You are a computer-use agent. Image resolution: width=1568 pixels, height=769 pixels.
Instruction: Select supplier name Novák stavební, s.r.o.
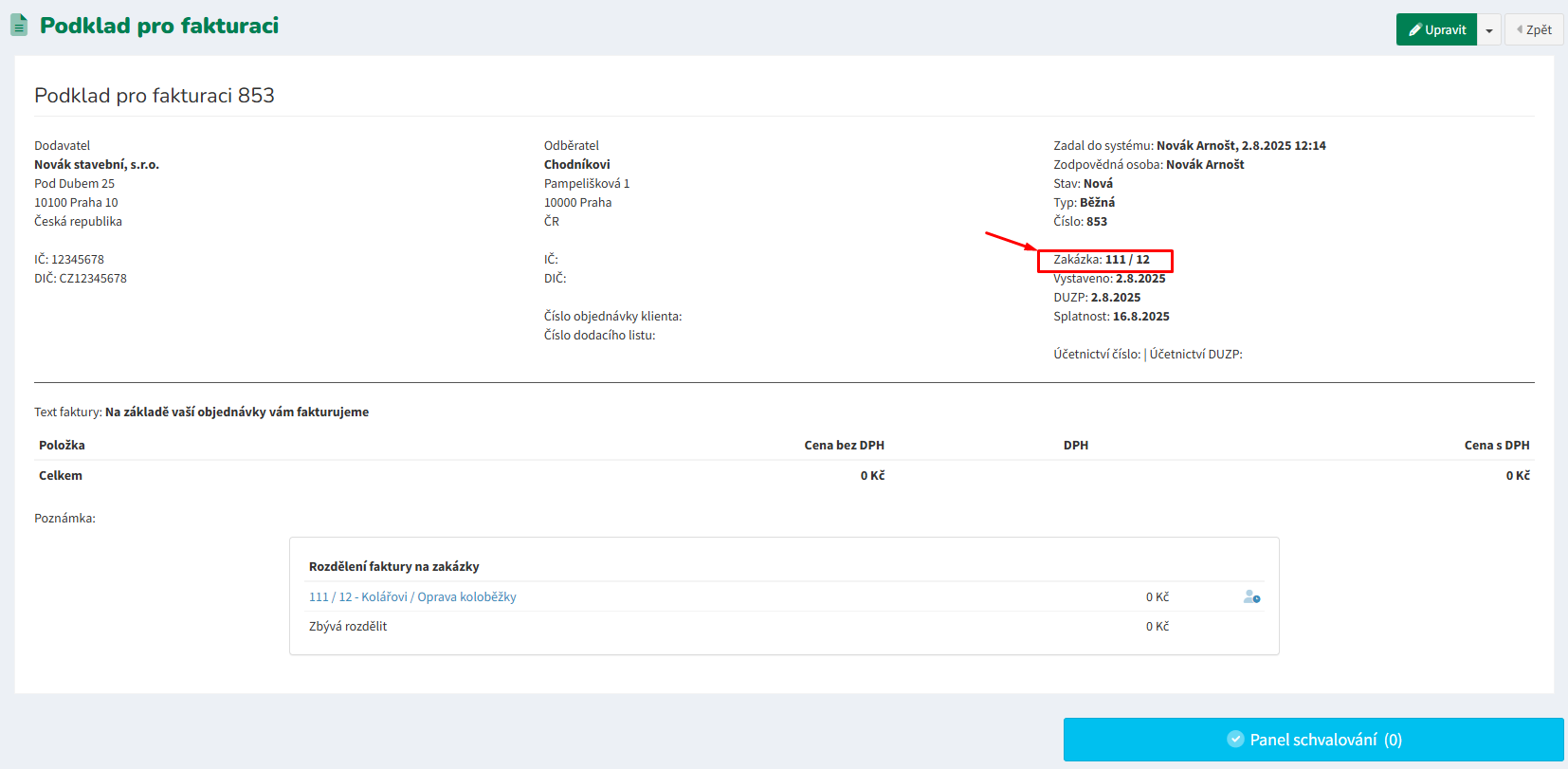[x=97, y=165]
